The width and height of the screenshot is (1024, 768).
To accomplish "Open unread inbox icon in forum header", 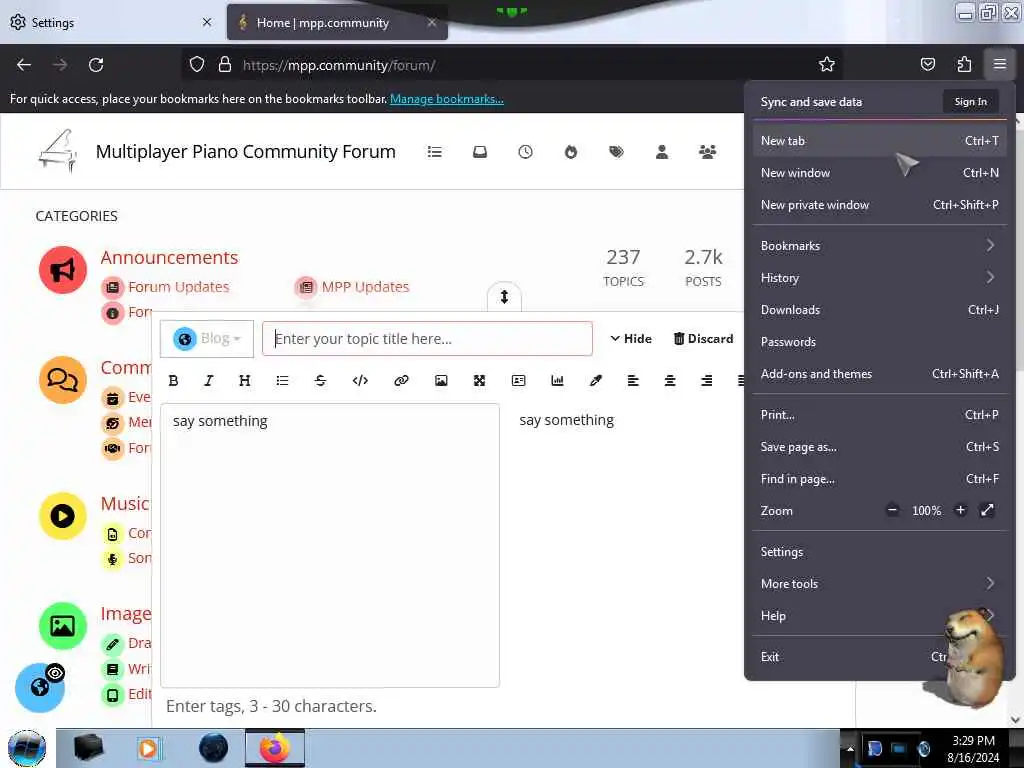I will pyautogui.click(x=480, y=152).
